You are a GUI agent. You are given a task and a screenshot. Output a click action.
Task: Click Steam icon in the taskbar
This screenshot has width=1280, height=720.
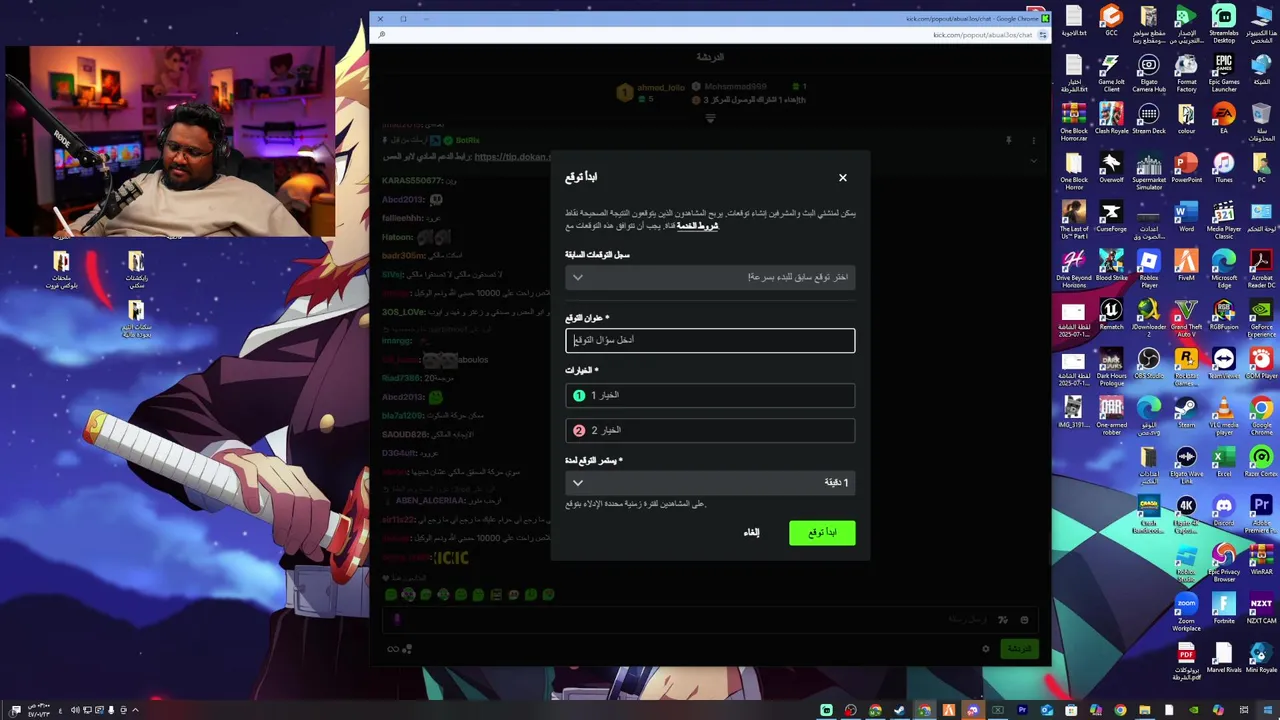tap(899, 710)
